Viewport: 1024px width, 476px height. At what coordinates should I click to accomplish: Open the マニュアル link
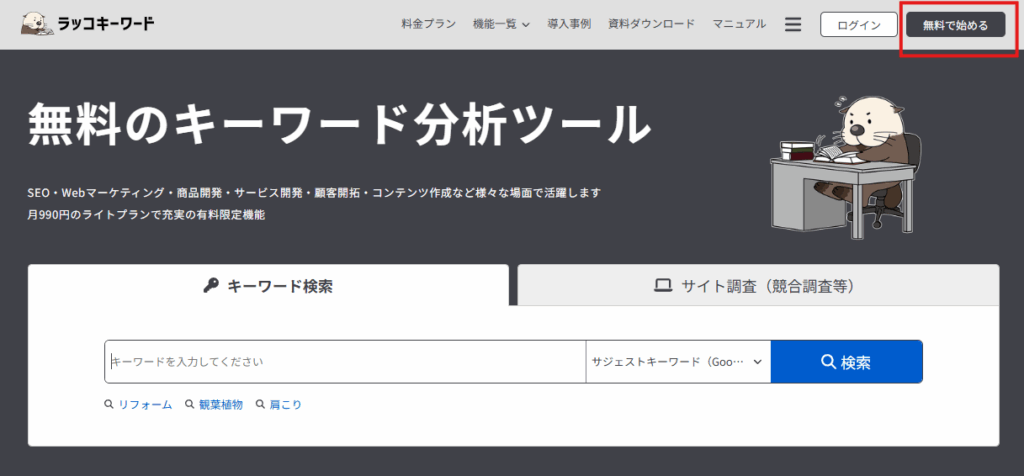pos(739,24)
